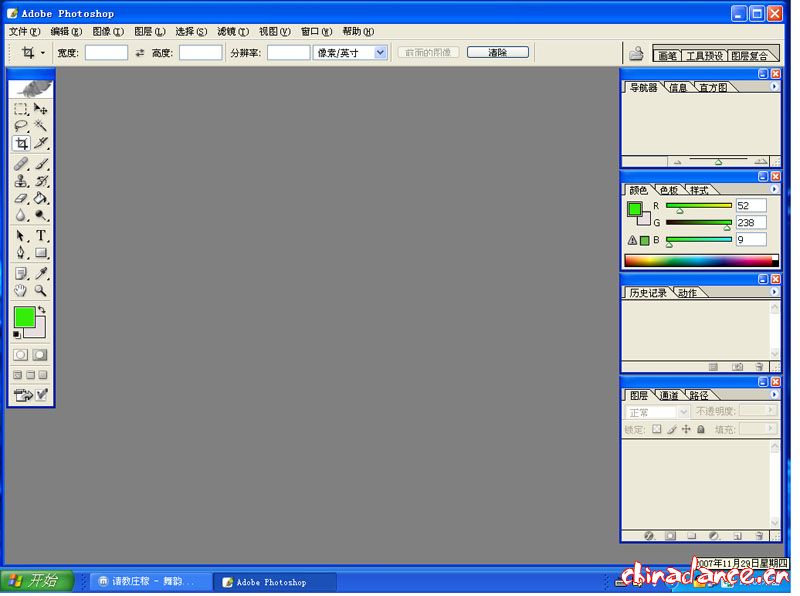
Task: Click the 清除 (Clear) button
Action: [497, 52]
